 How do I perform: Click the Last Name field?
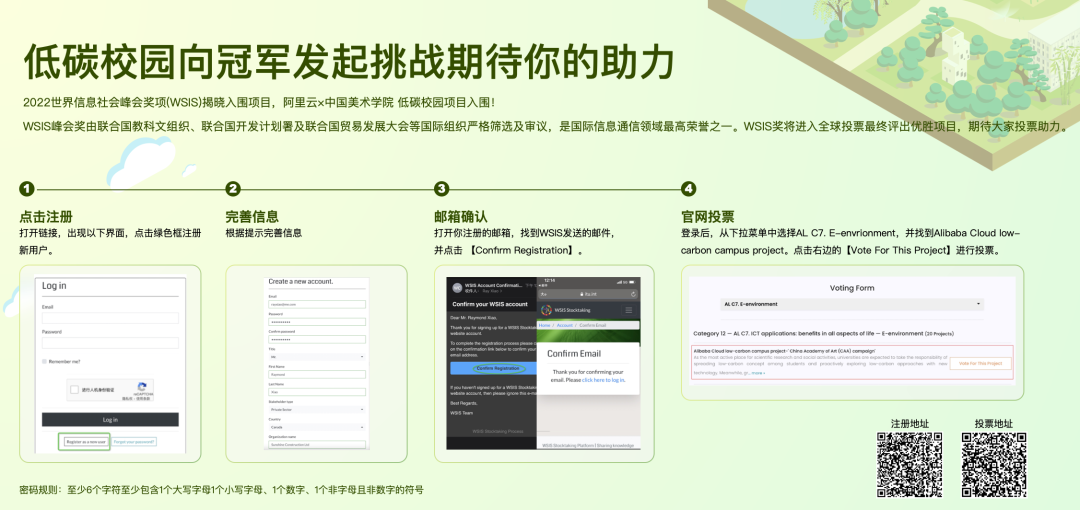(x=317, y=392)
